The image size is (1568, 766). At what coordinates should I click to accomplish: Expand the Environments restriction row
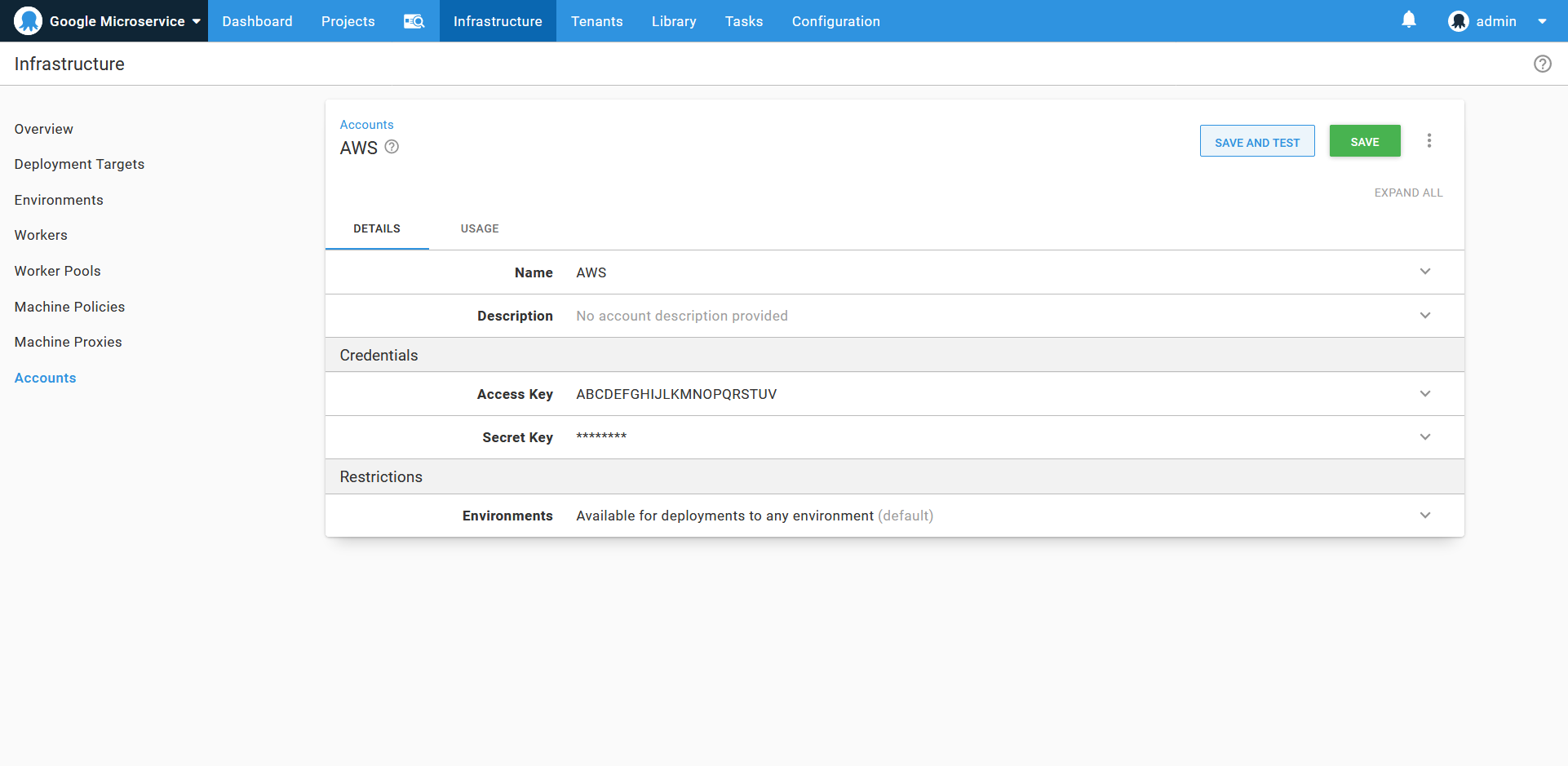pyautogui.click(x=1425, y=515)
